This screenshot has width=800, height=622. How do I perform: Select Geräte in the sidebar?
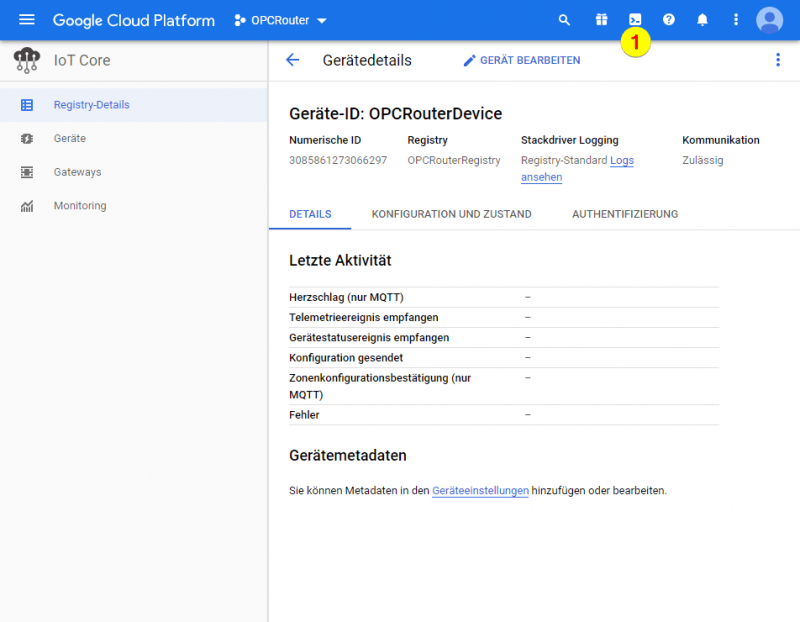click(72, 138)
